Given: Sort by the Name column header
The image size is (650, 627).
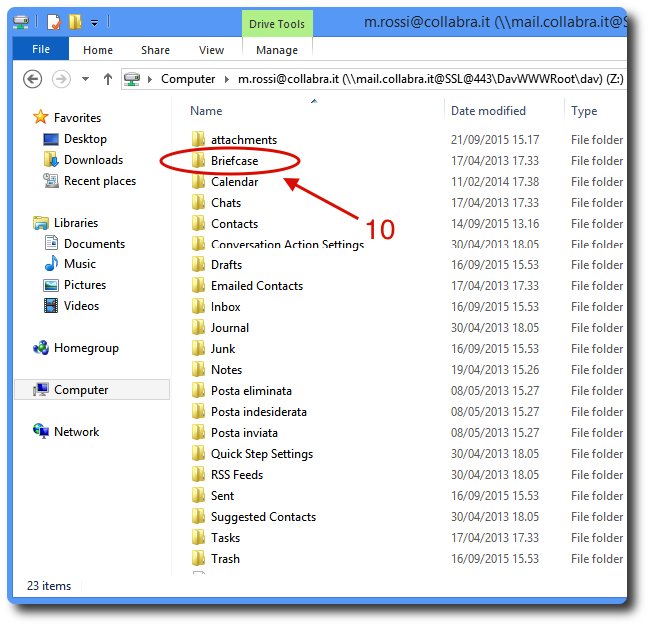Looking at the screenshot, I should [x=206, y=111].
